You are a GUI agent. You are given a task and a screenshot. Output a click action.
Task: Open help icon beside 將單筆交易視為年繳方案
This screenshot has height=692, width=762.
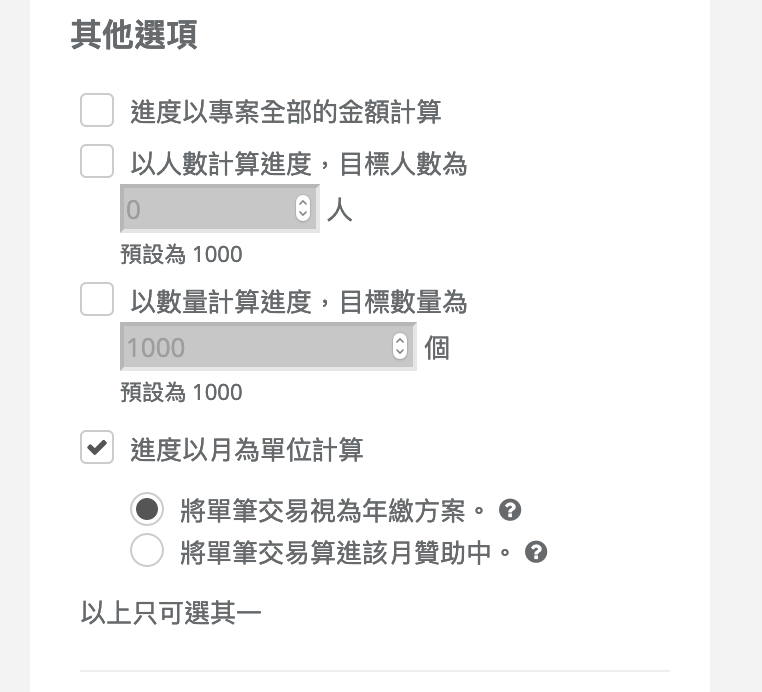point(510,510)
